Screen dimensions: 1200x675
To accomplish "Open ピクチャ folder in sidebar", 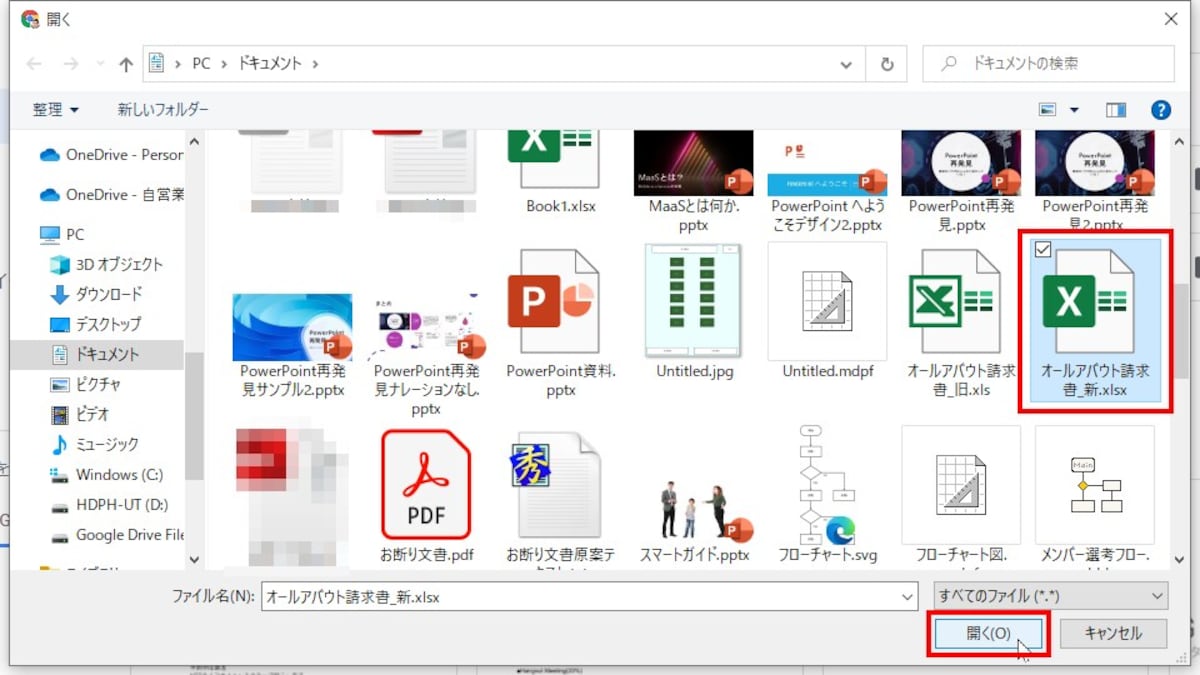I will tap(86, 384).
